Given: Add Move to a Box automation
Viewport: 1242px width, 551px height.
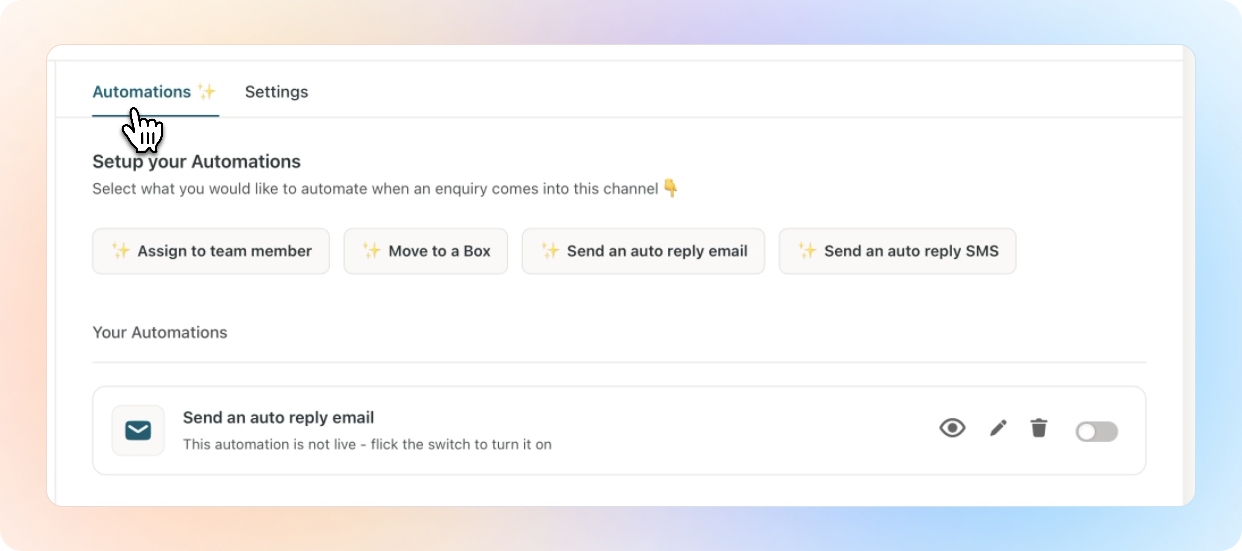Looking at the screenshot, I should [x=426, y=251].
